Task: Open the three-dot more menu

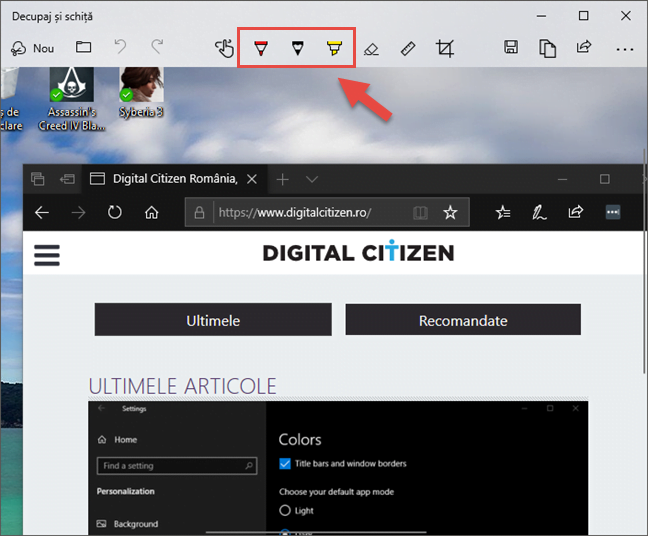Action: (x=624, y=49)
